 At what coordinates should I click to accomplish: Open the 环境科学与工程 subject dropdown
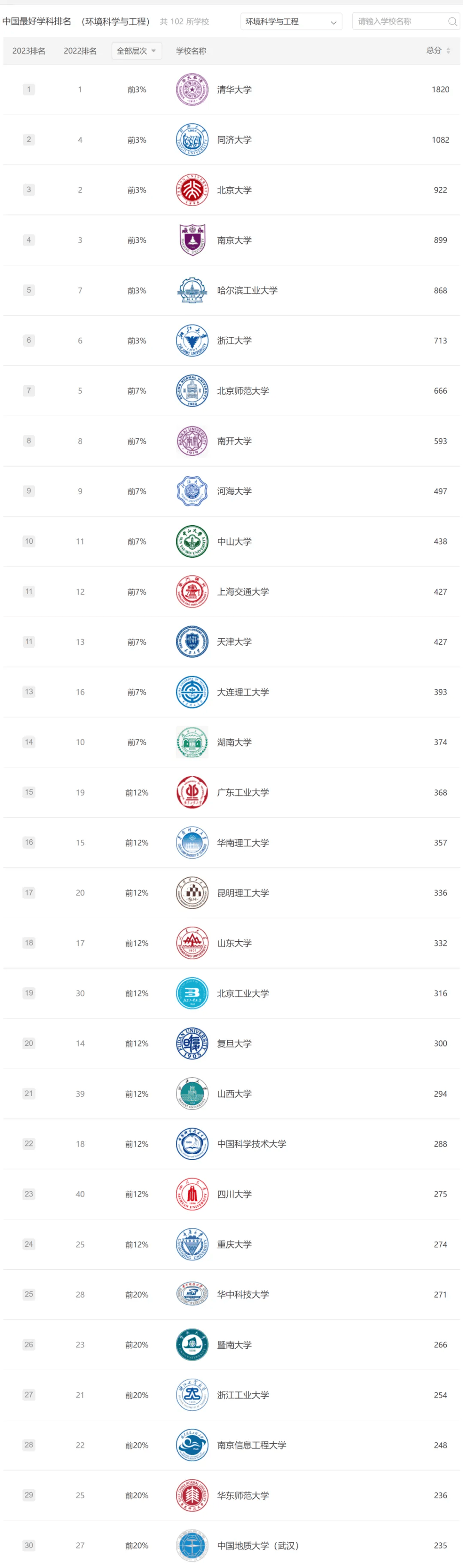[291, 22]
